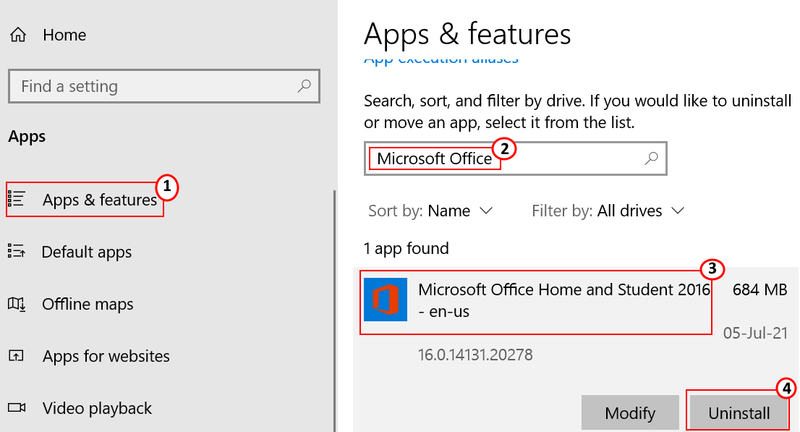The height and width of the screenshot is (432, 800).
Task: Click the Video playback camera icon
Action: pos(16,408)
